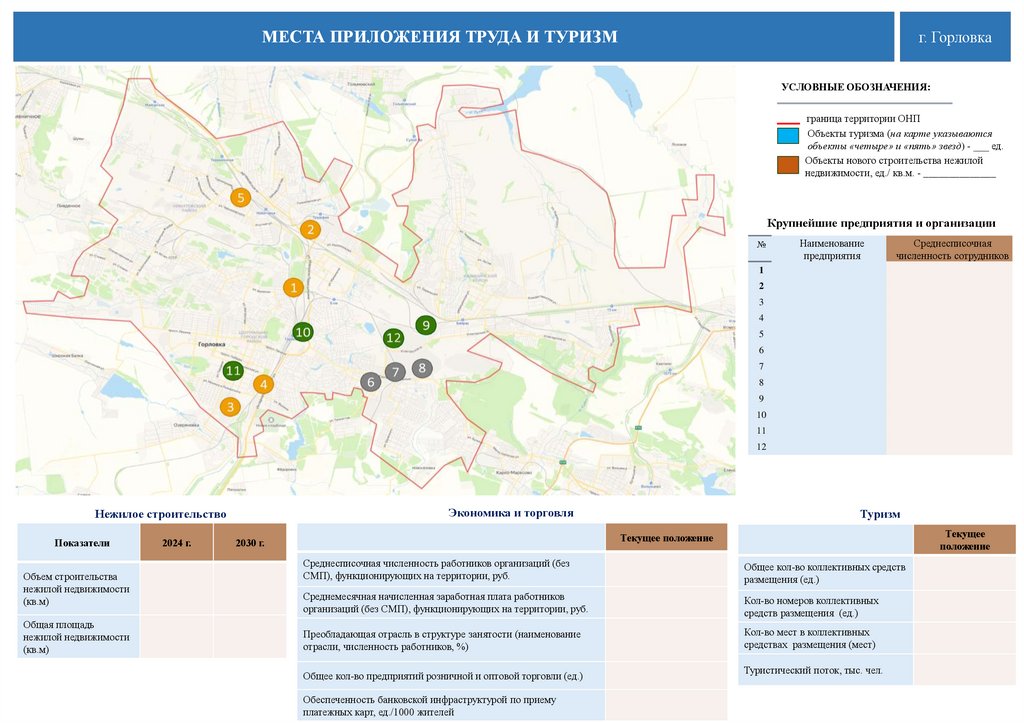Click yellow map marker 3
1024x723 pixels.
229,406
